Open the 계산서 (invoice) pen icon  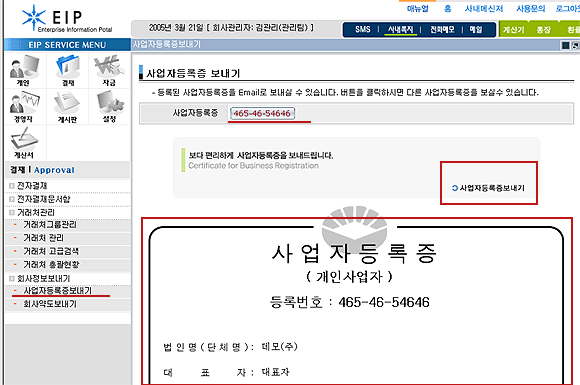pyautogui.click(x=24, y=143)
